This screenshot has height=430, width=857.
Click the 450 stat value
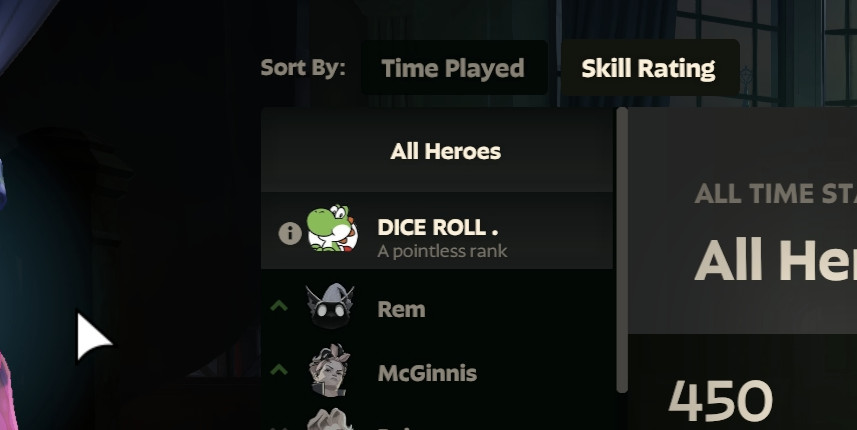point(720,401)
